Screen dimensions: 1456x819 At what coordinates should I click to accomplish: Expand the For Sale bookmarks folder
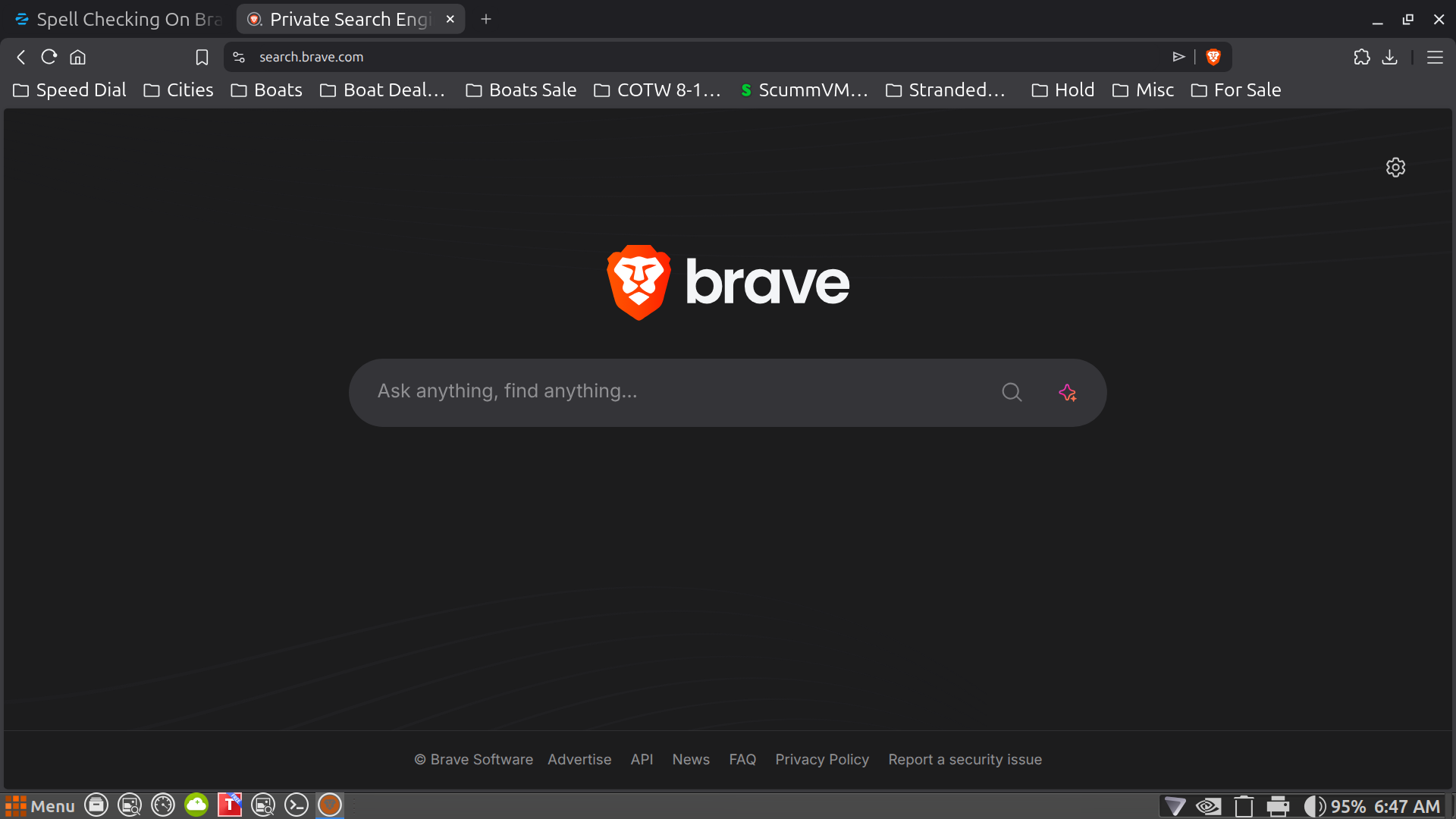1236,90
